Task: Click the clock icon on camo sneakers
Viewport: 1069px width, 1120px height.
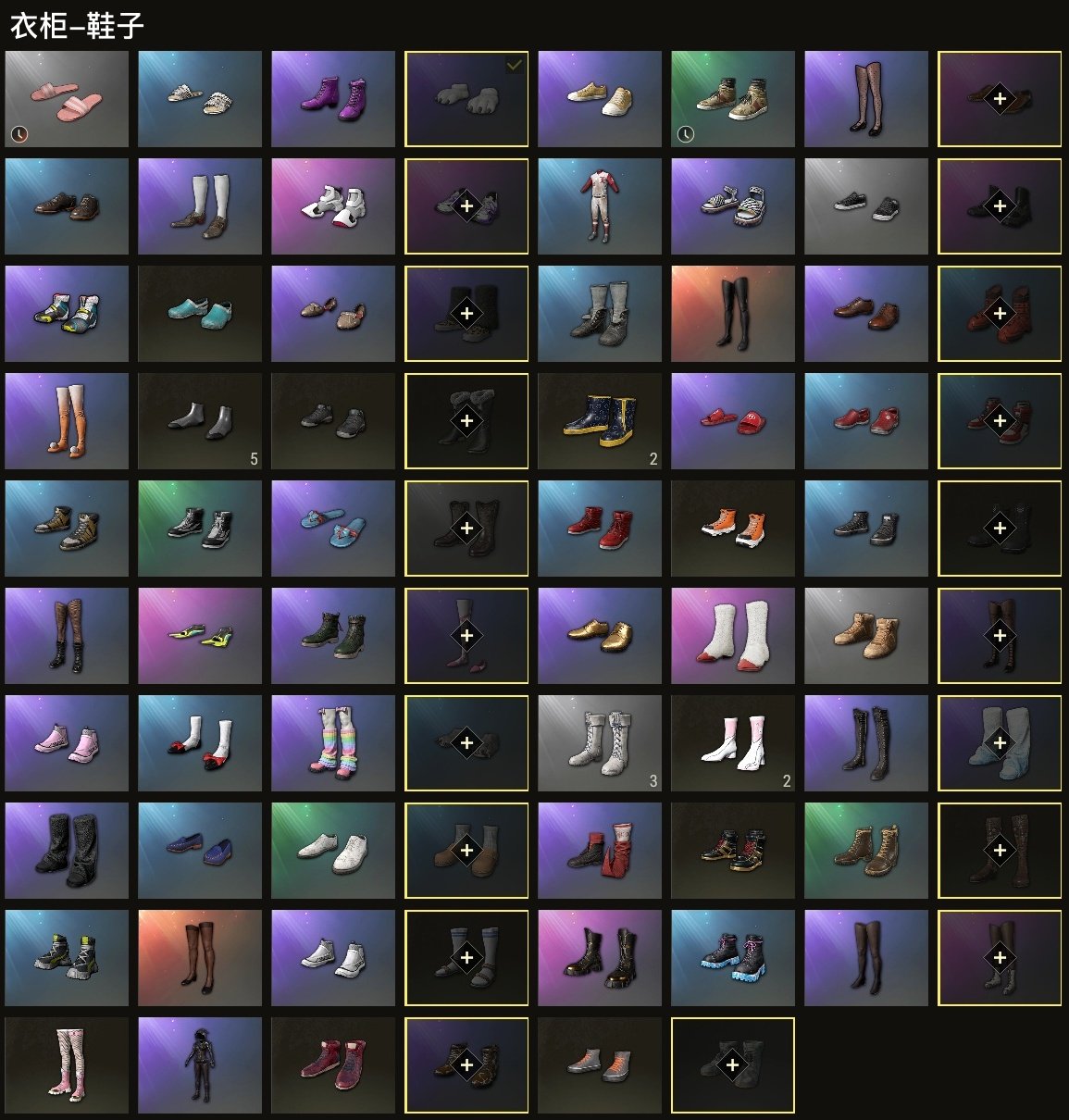Action: click(x=686, y=134)
